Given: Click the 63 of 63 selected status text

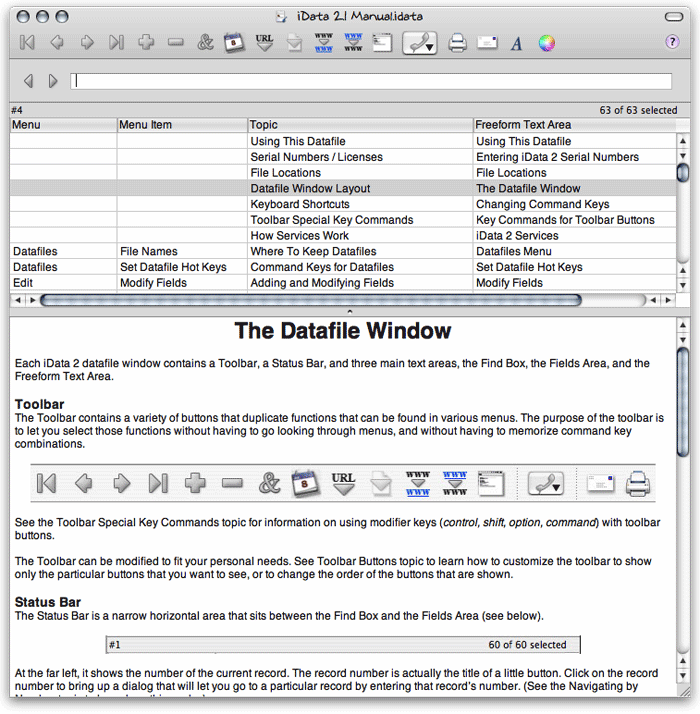Looking at the screenshot, I should click(x=638, y=110).
